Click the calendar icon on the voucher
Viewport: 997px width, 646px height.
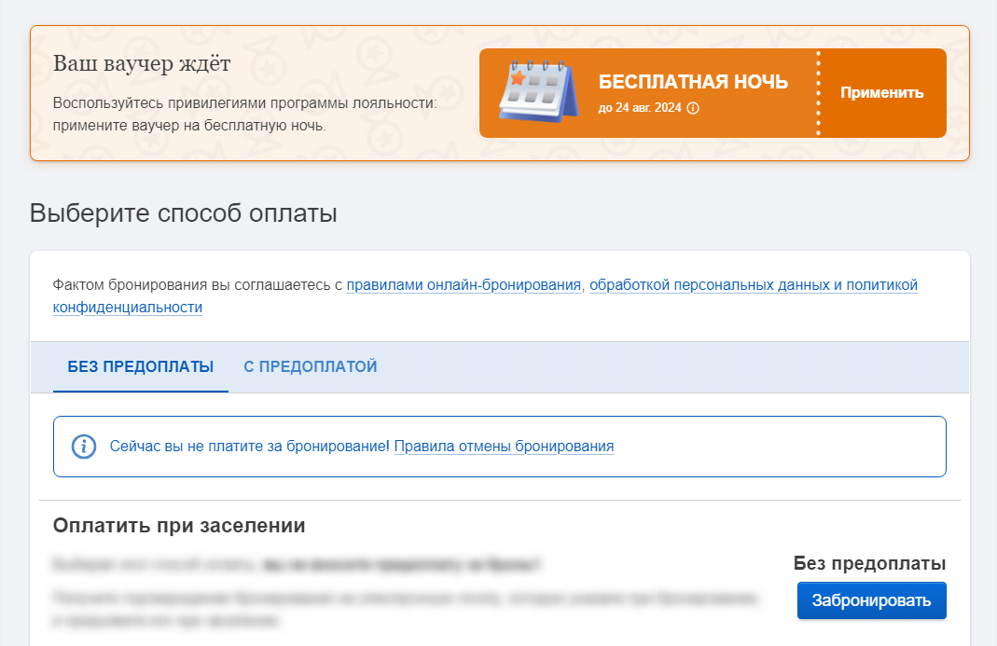click(539, 91)
